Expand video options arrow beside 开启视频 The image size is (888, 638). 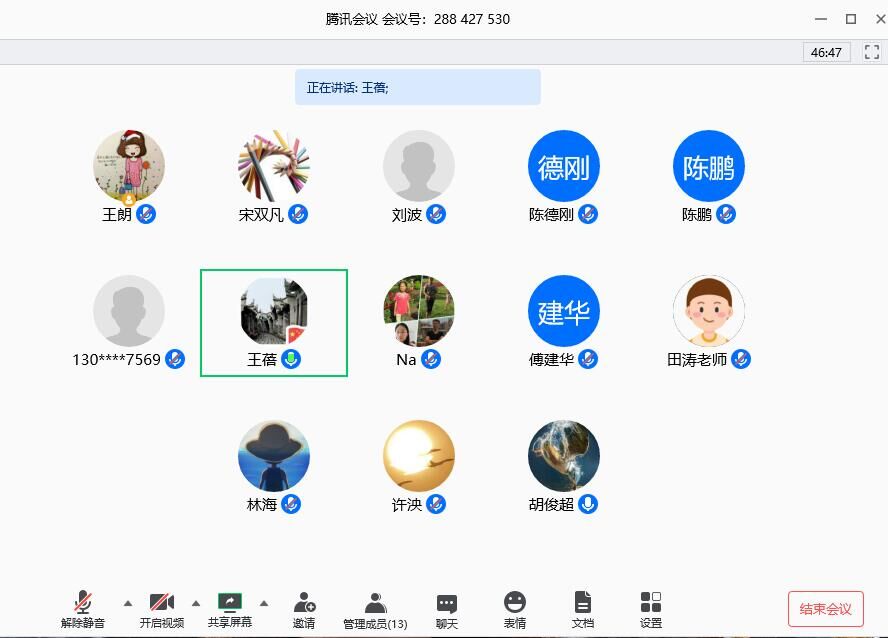[x=196, y=603]
